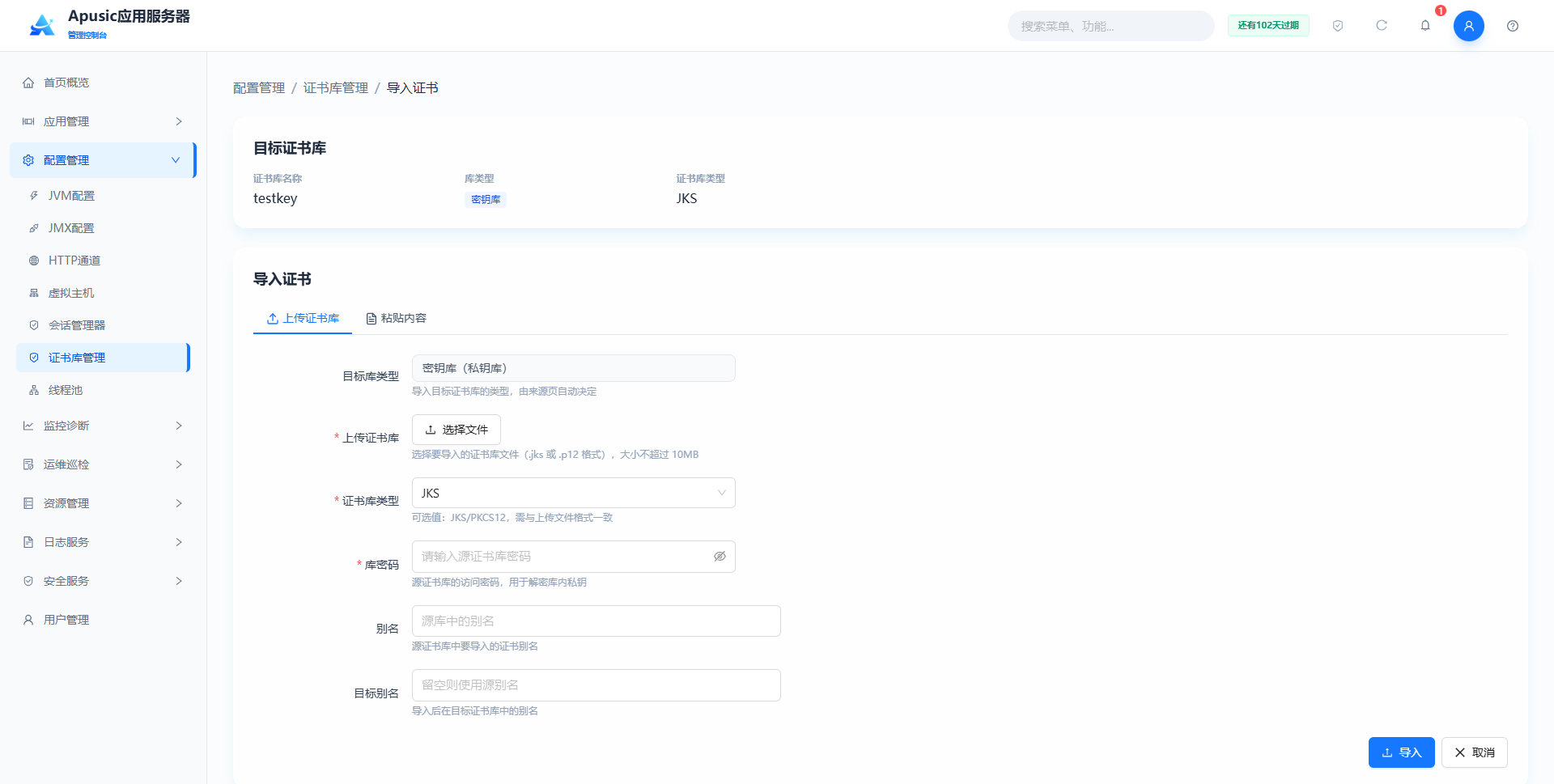Expand the 运维巡检 menu

point(103,464)
